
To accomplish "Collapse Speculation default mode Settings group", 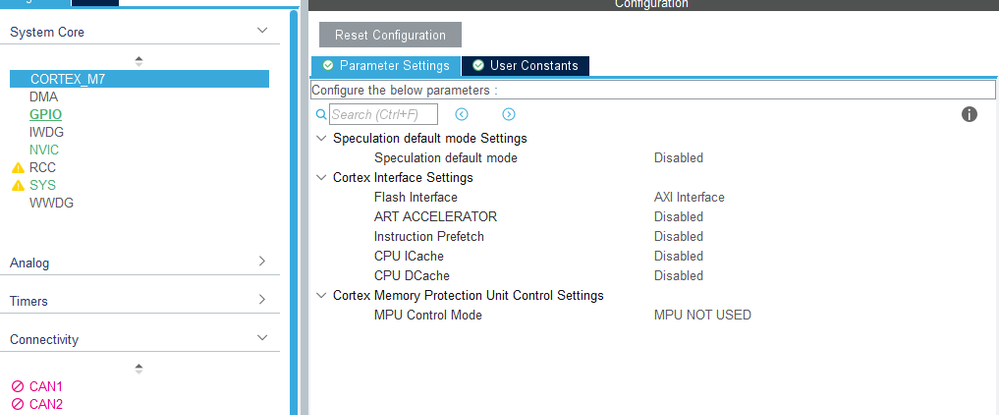I will click(x=321, y=139).
